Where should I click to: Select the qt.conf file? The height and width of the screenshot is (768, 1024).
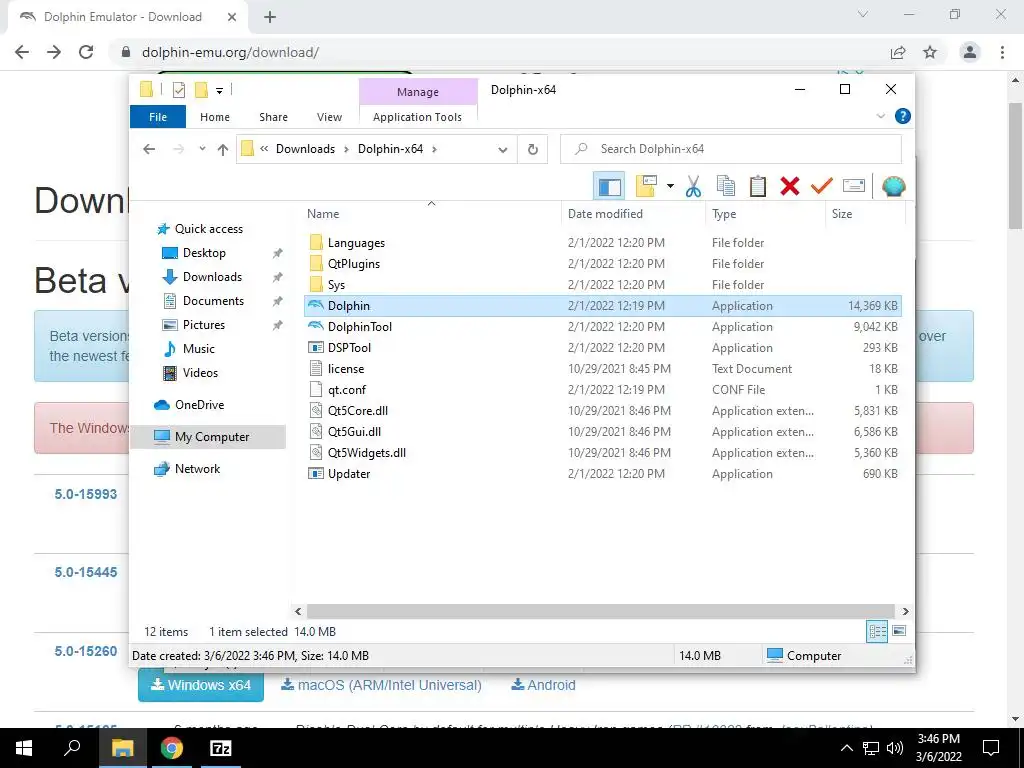(x=603, y=389)
